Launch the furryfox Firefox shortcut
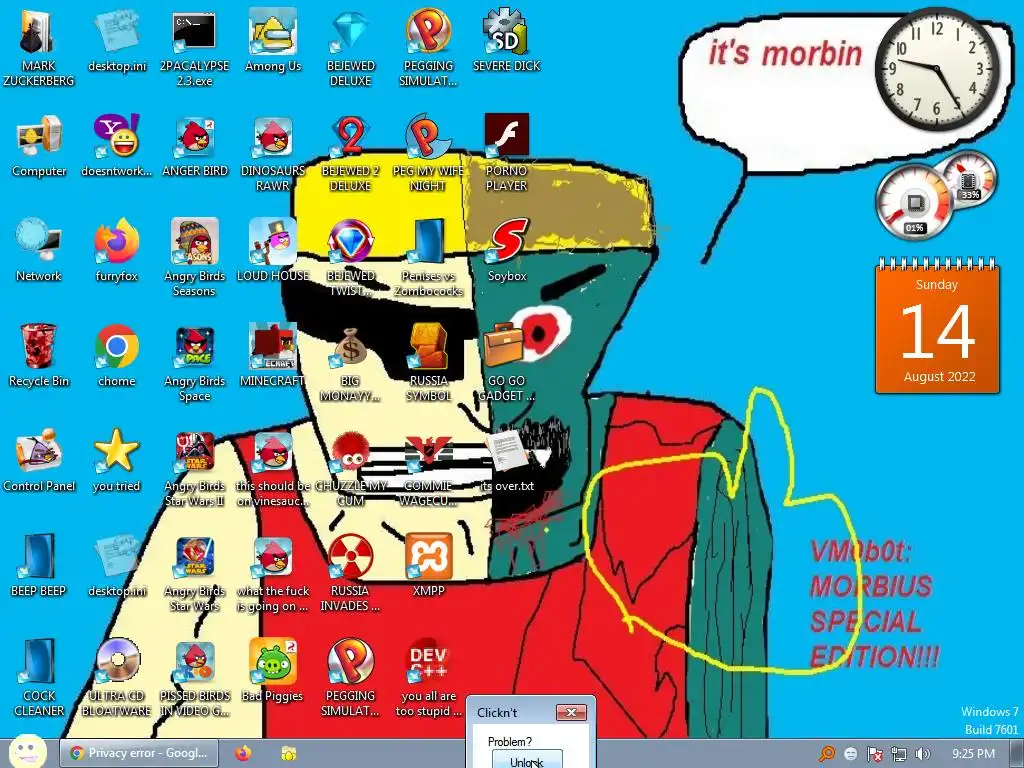Image resolution: width=1024 pixels, height=768 pixels. (116, 251)
